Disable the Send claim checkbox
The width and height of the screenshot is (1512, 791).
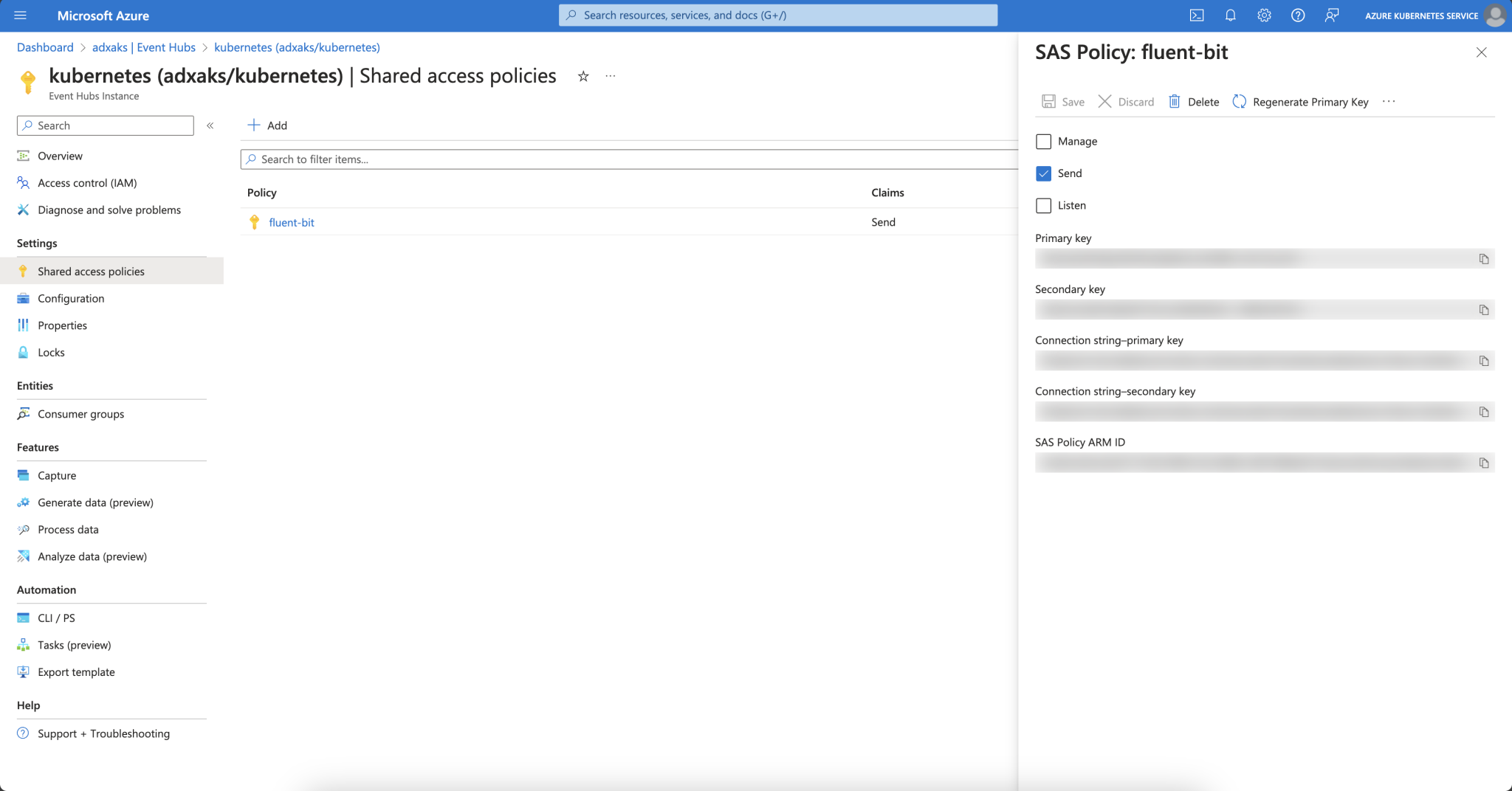tap(1043, 173)
